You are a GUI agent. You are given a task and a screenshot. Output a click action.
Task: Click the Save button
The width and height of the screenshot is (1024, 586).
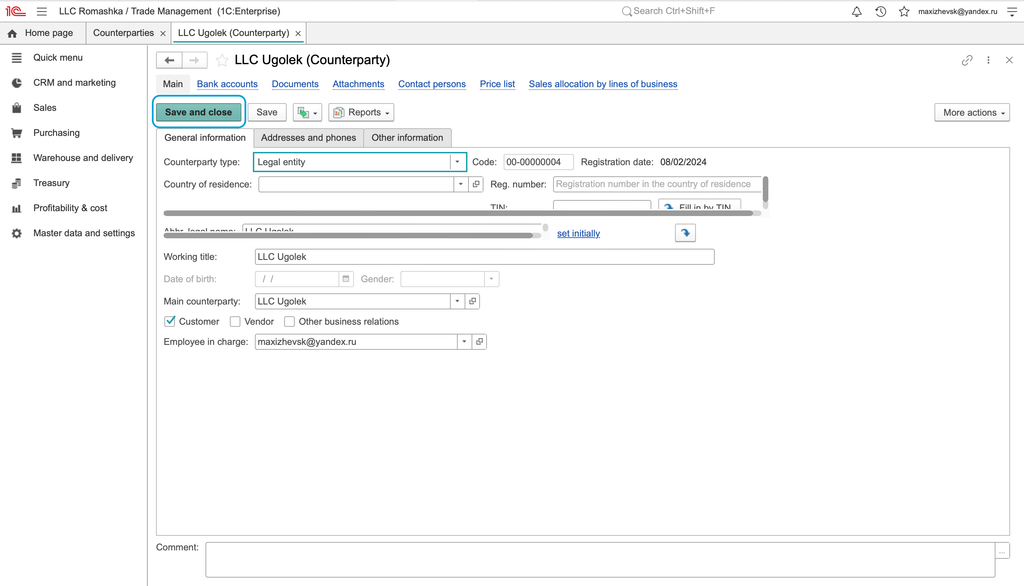(x=267, y=112)
